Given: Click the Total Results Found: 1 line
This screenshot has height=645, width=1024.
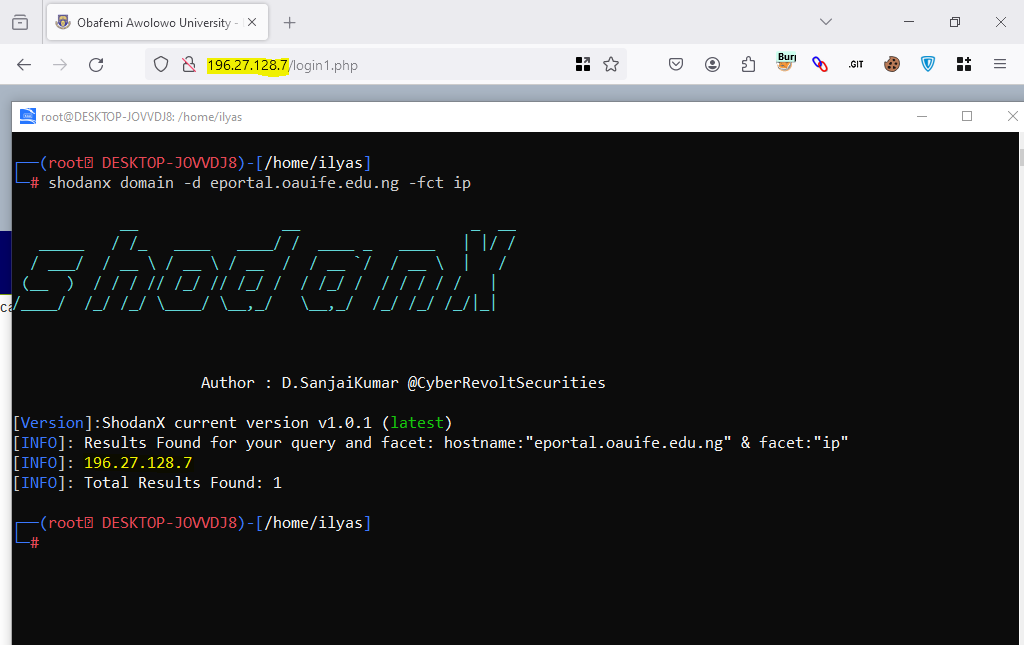Looking at the screenshot, I should pos(148,482).
